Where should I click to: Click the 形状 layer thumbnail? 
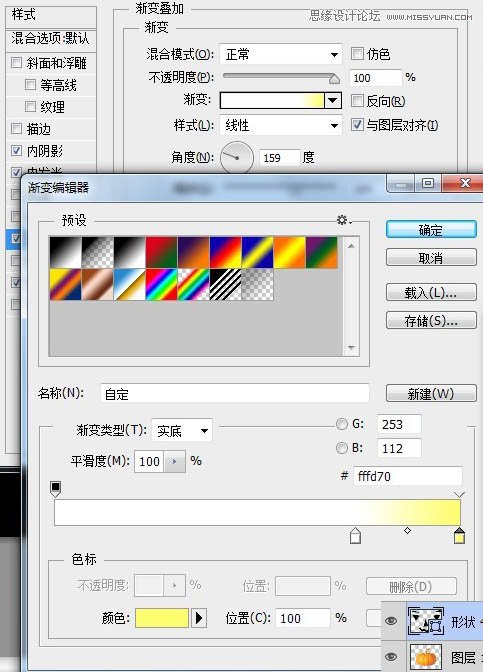click(x=426, y=621)
